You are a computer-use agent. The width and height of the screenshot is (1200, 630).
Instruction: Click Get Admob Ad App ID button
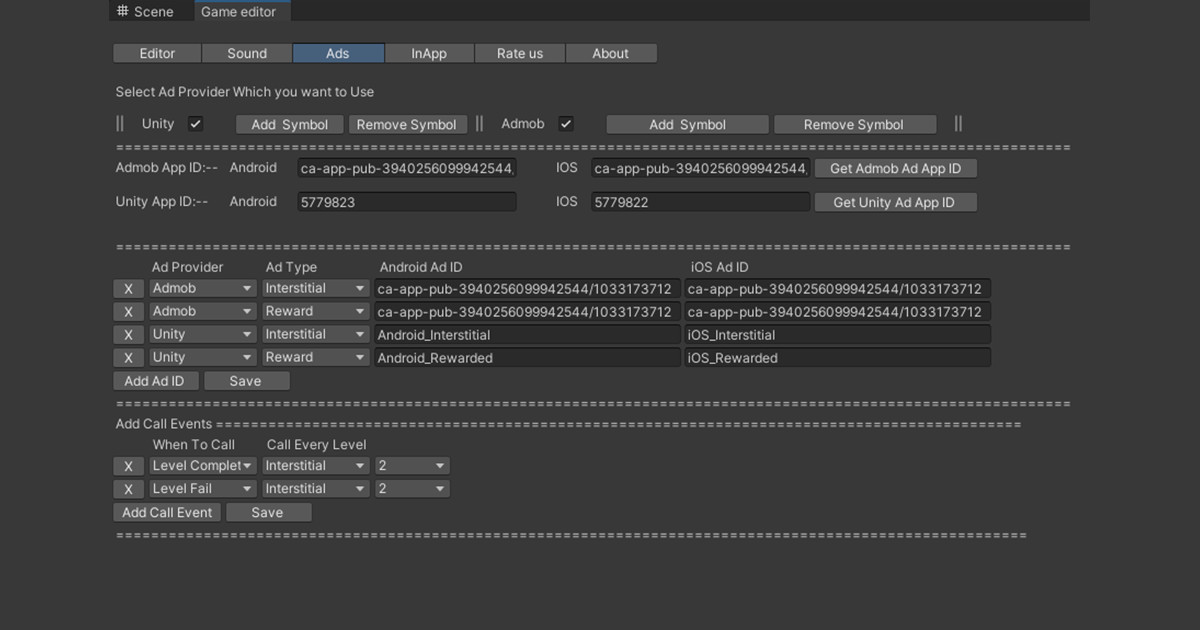pyautogui.click(x=896, y=169)
